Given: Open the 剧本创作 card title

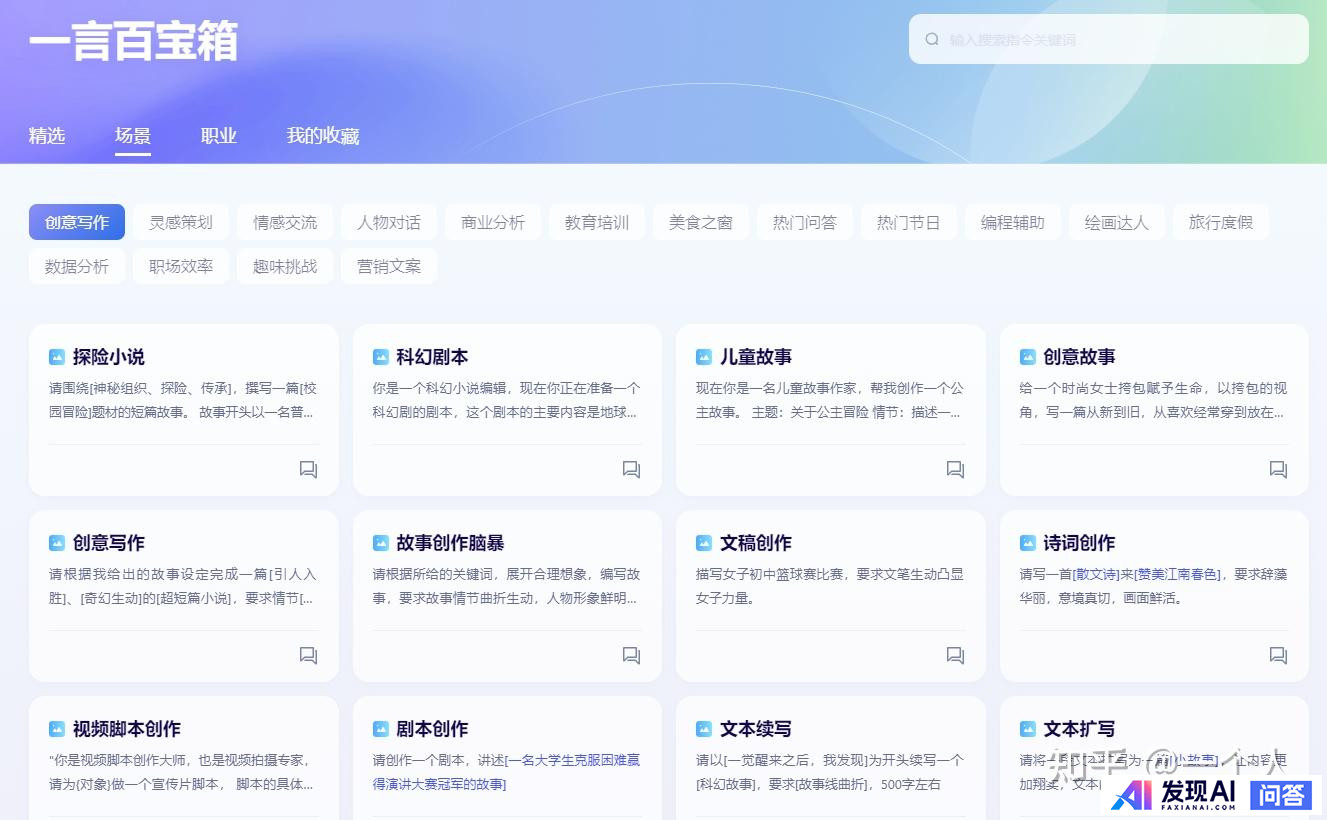Looking at the screenshot, I should tap(432, 729).
